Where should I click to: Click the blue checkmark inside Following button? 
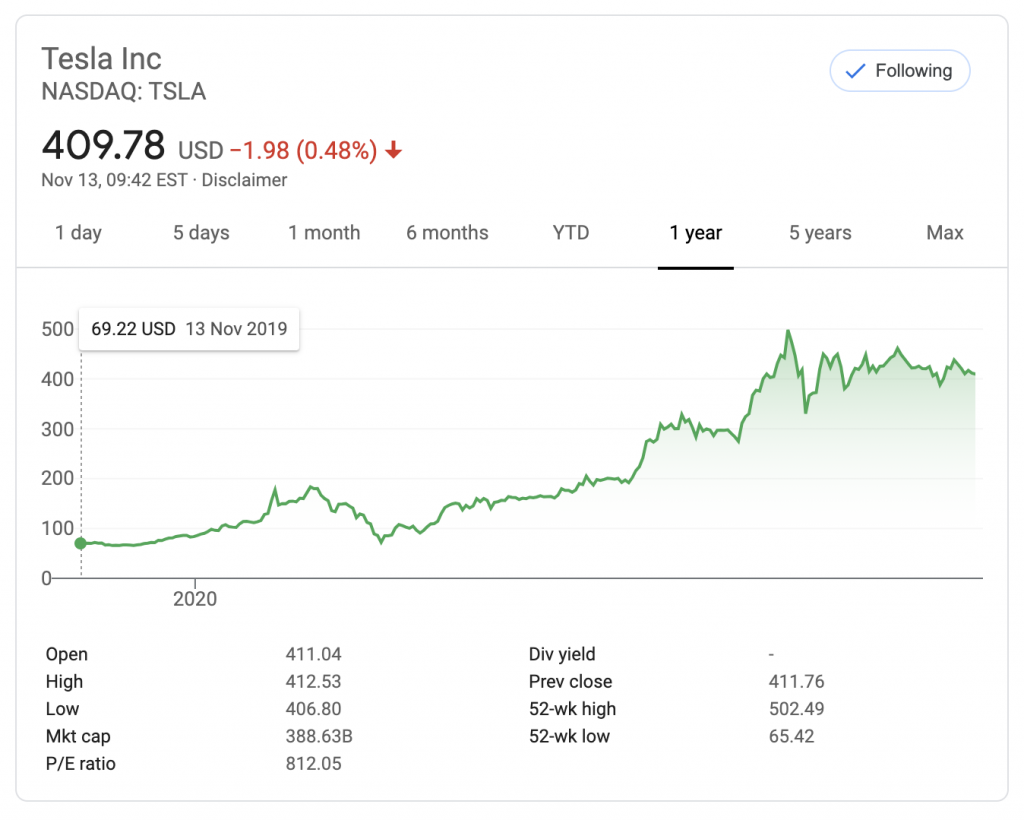point(855,71)
